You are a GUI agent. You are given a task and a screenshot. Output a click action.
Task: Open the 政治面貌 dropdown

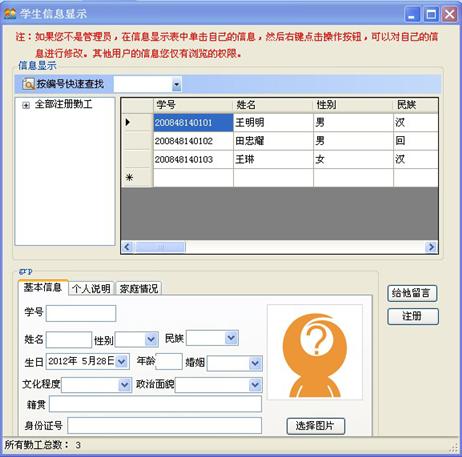point(255,385)
